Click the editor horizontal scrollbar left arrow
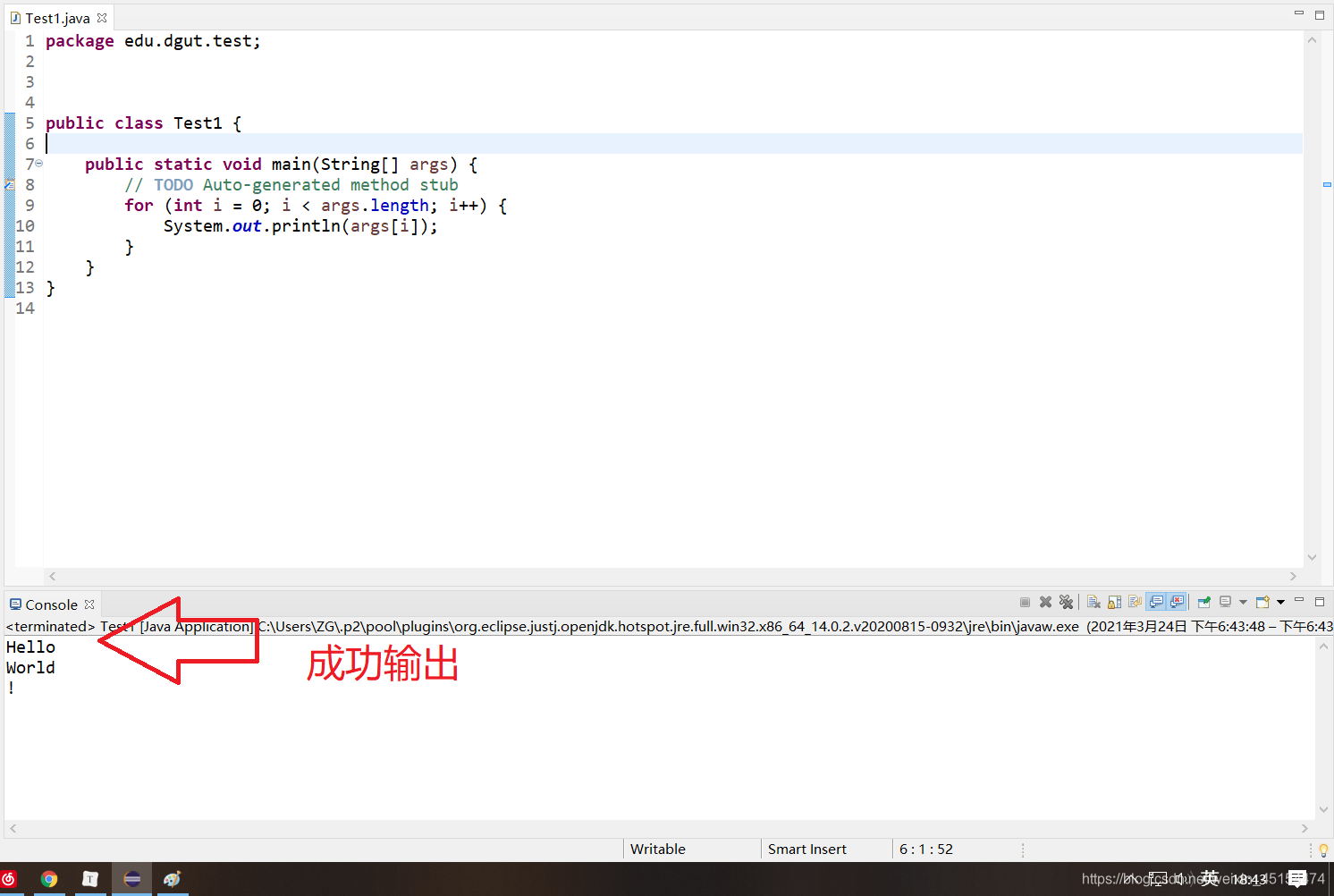 pos(53,577)
